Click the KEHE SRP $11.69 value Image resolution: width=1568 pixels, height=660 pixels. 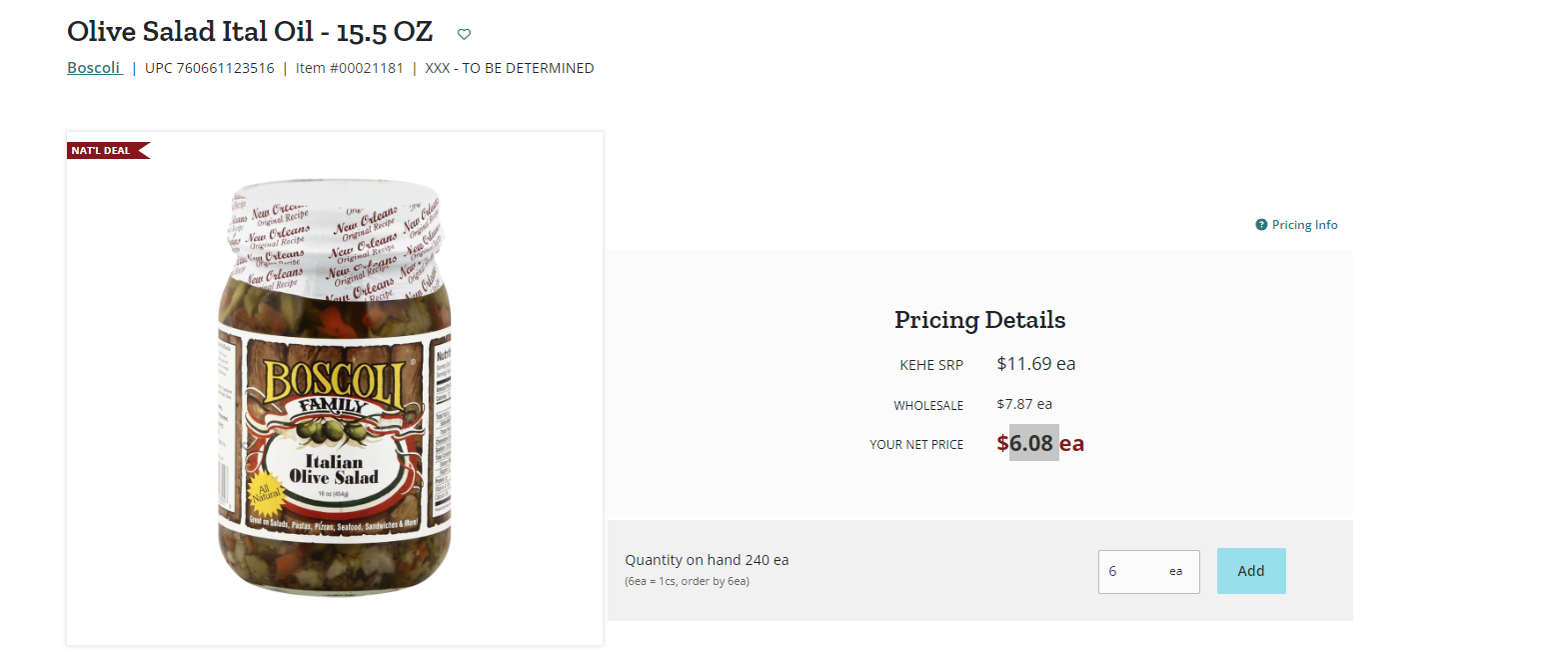pyautogui.click(x=1036, y=364)
